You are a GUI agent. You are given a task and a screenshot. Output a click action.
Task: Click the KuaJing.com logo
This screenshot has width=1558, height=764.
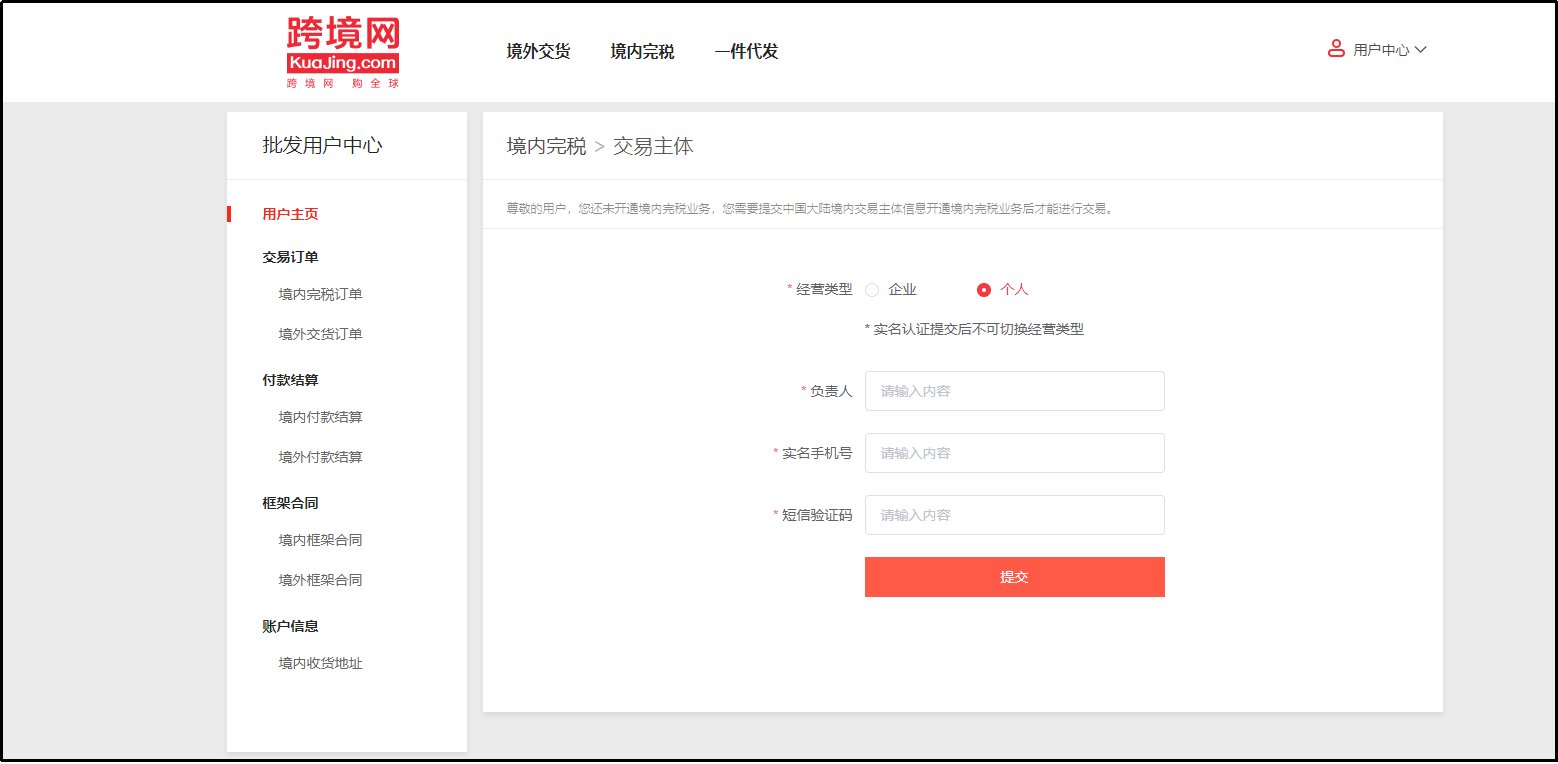coord(342,52)
